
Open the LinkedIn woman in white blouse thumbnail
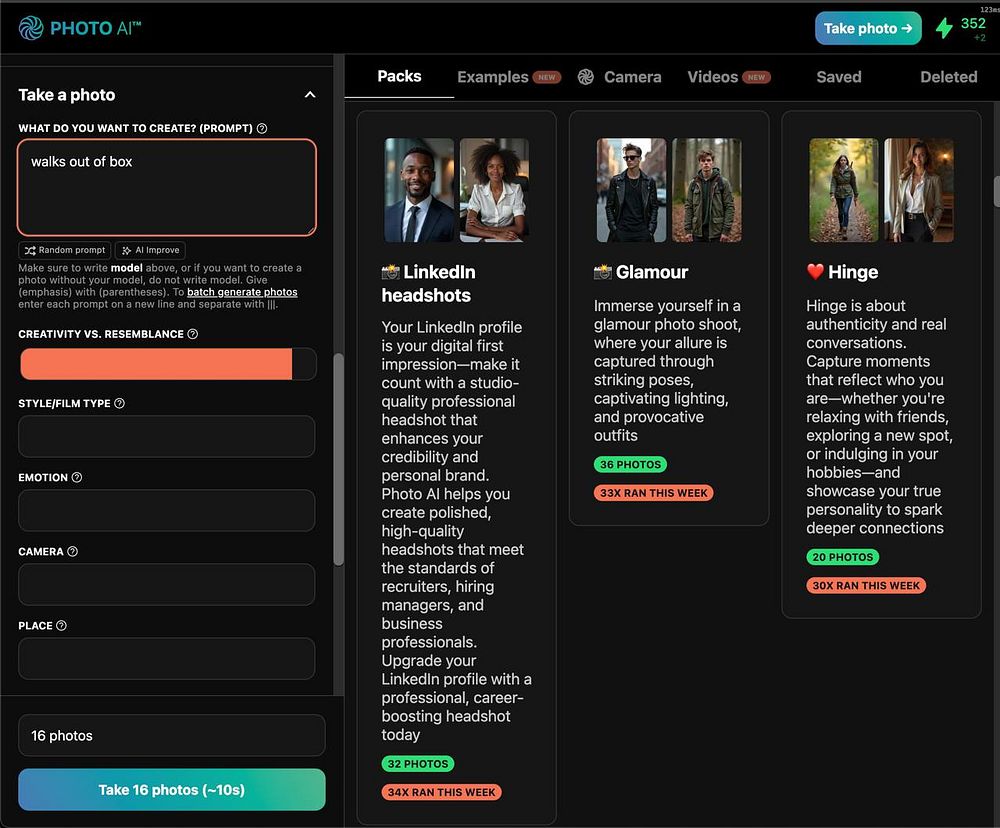coord(494,190)
